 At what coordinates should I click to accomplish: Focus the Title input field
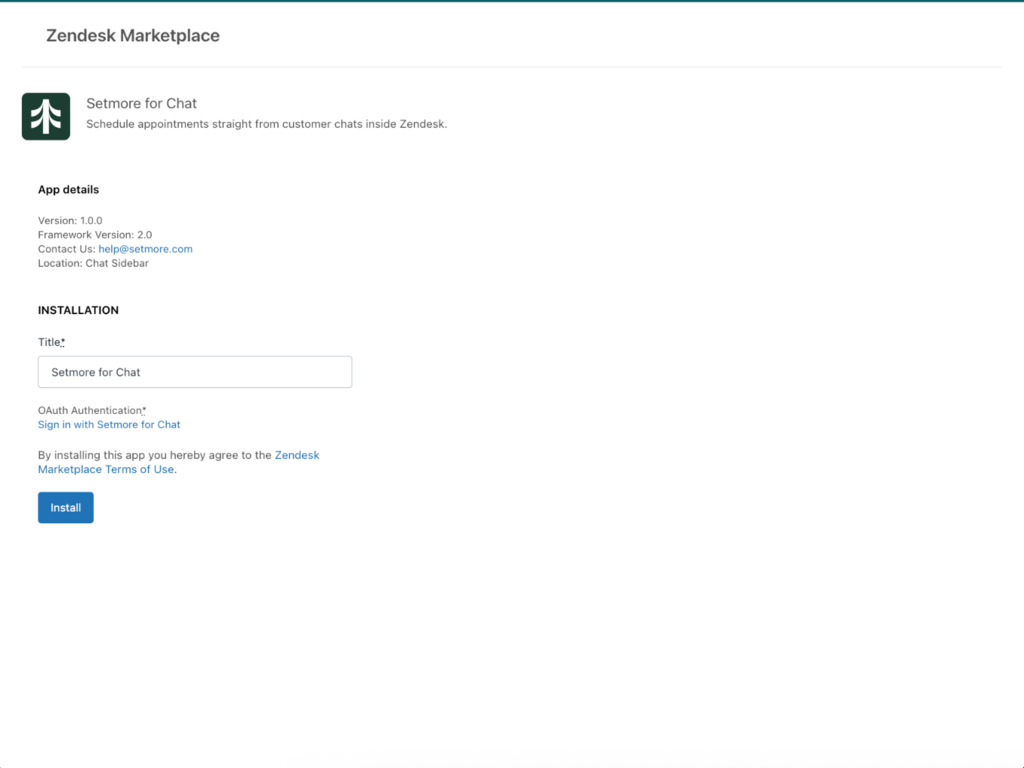pos(195,372)
